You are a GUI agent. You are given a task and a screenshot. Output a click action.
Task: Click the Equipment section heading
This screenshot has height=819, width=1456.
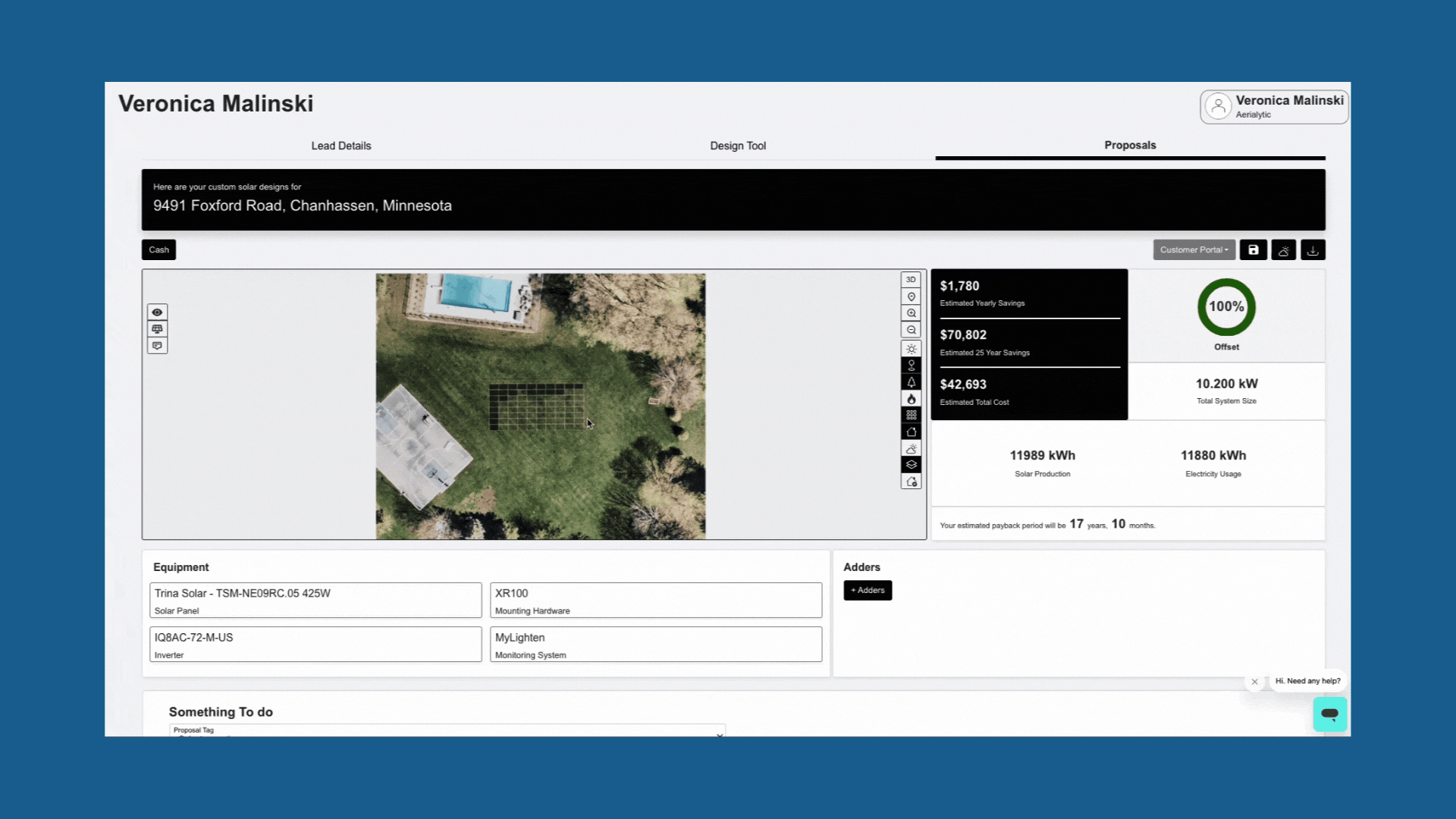point(180,567)
